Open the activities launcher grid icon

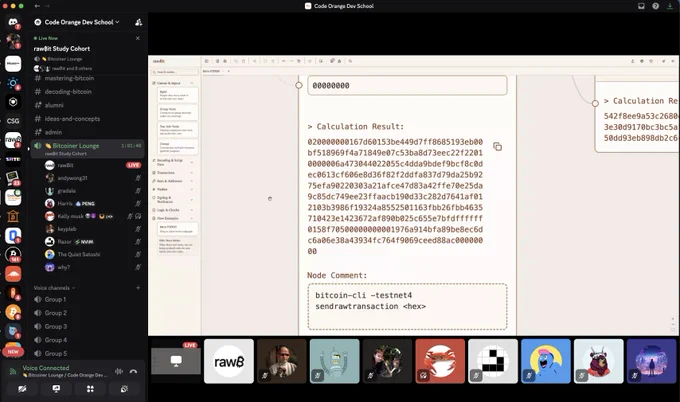point(90,389)
